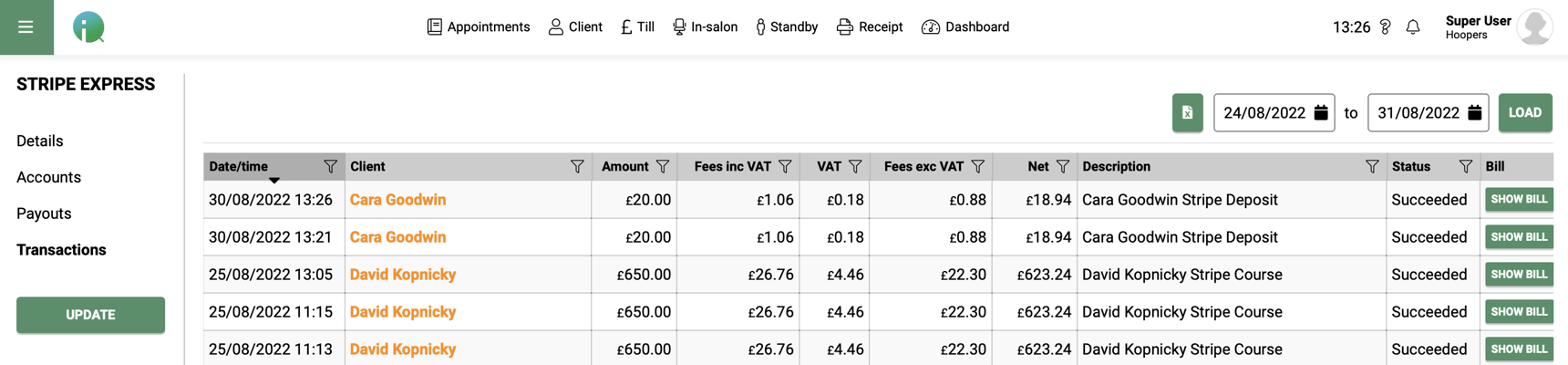
Task: Open the Date/time column filter
Action: [330, 167]
